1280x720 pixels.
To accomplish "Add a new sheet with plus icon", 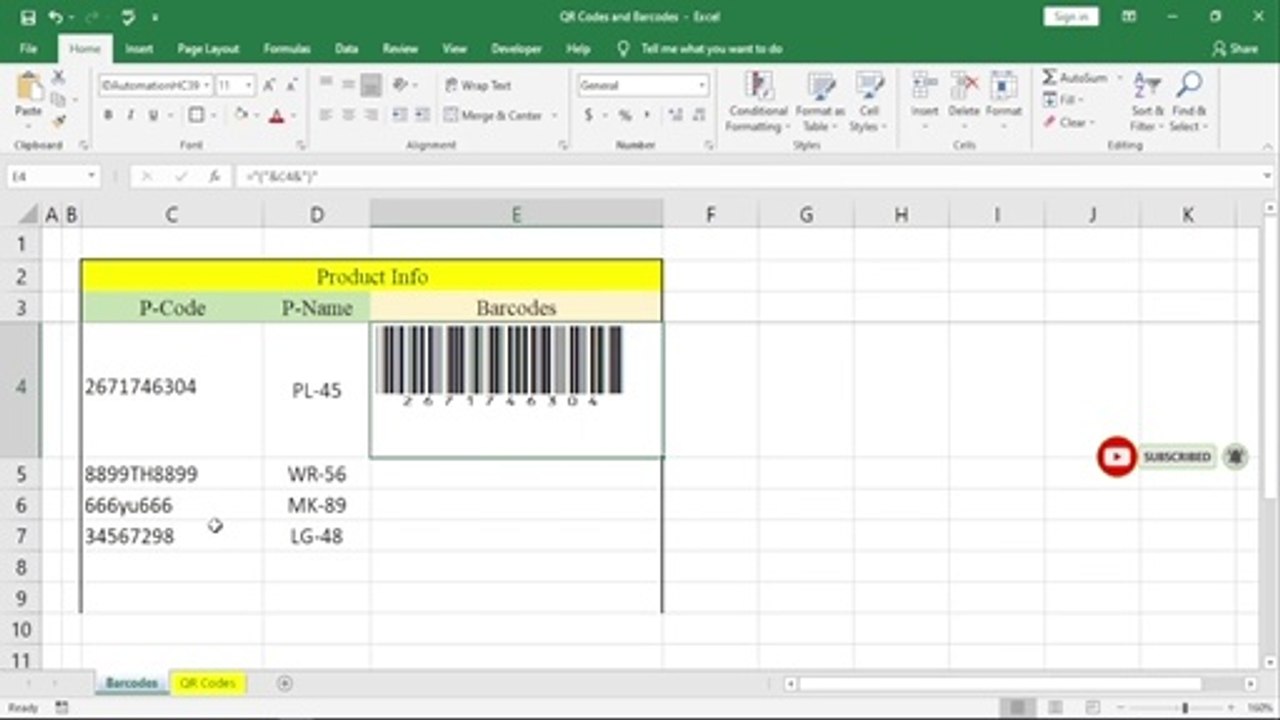I will pos(285,683).
